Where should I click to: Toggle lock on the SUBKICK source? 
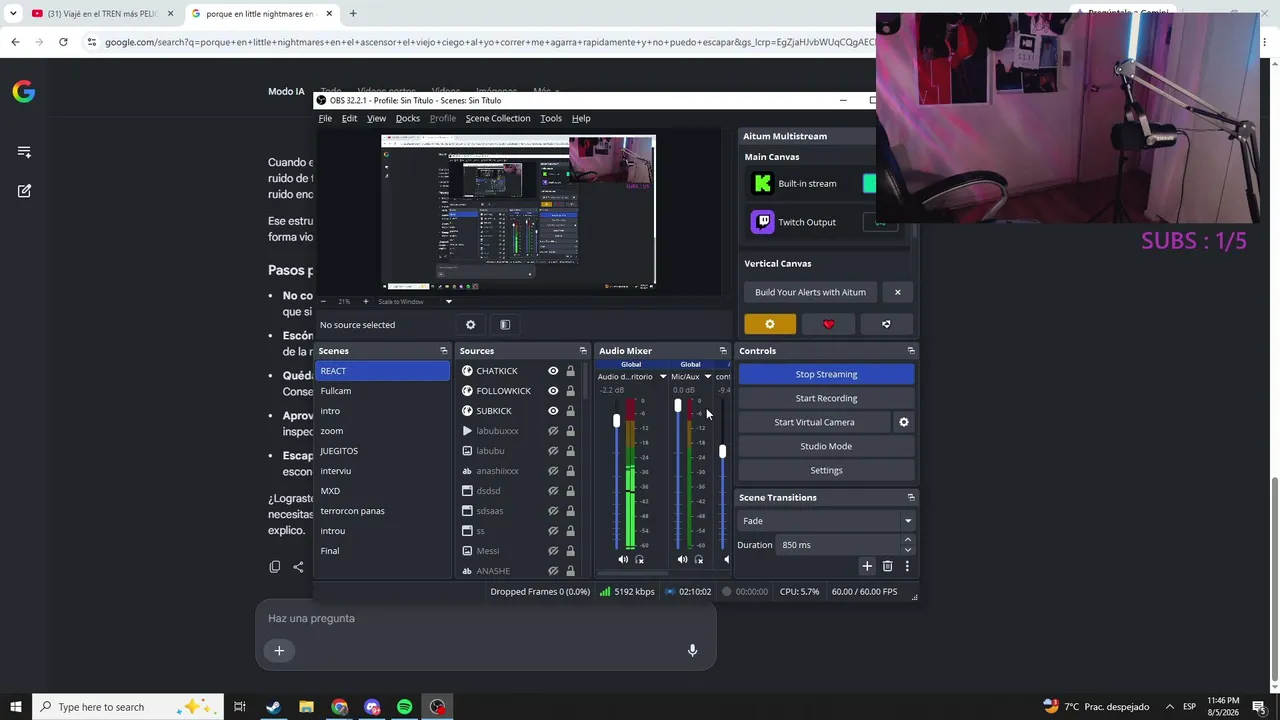[570, 411]
